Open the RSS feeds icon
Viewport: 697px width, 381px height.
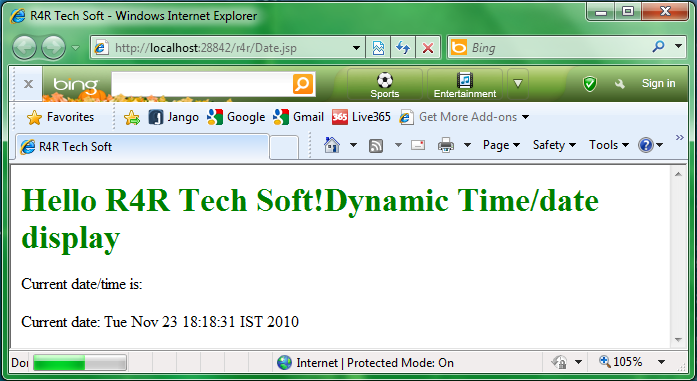[376, 145]
